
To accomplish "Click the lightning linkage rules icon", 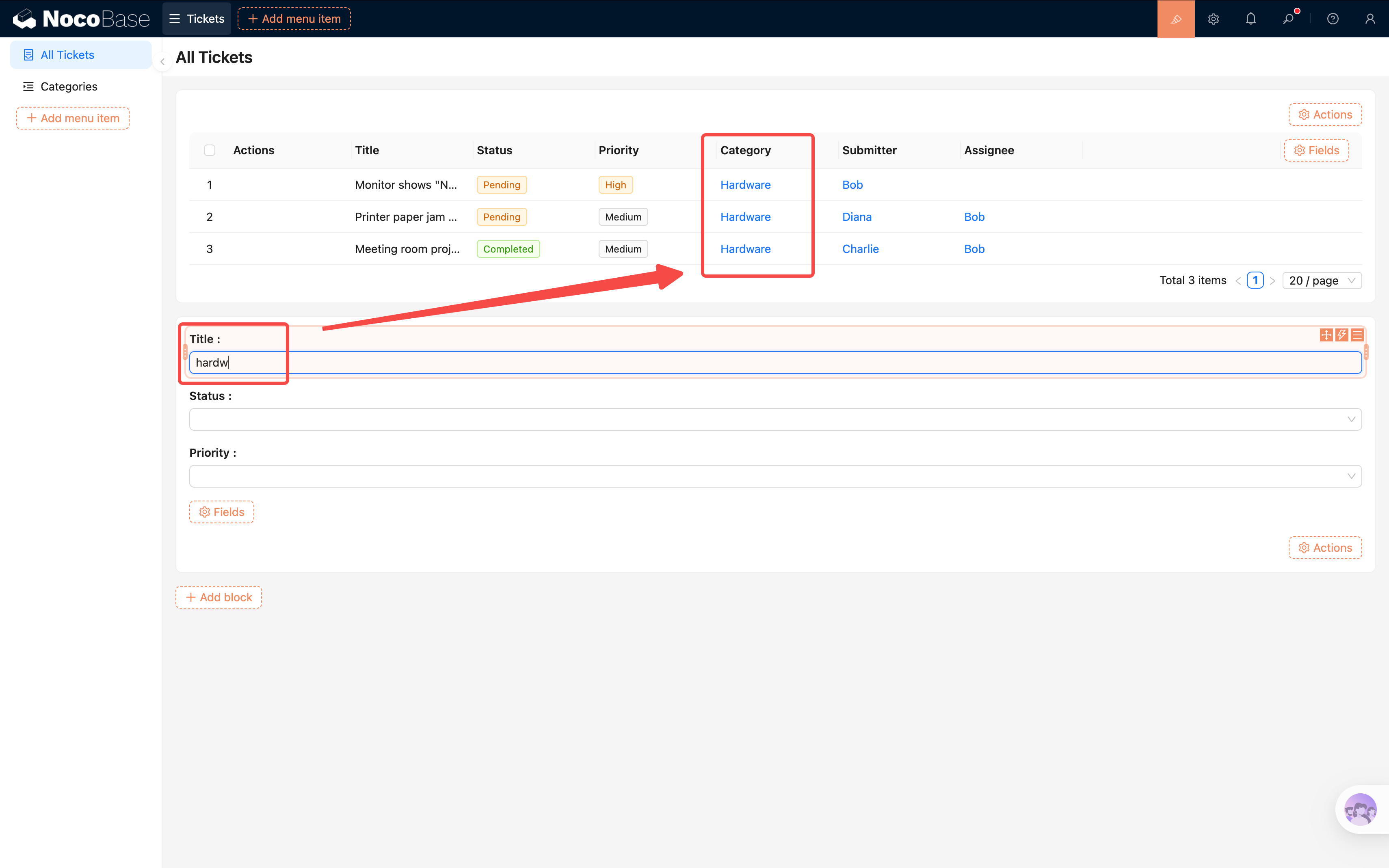I will (1341, 335).
